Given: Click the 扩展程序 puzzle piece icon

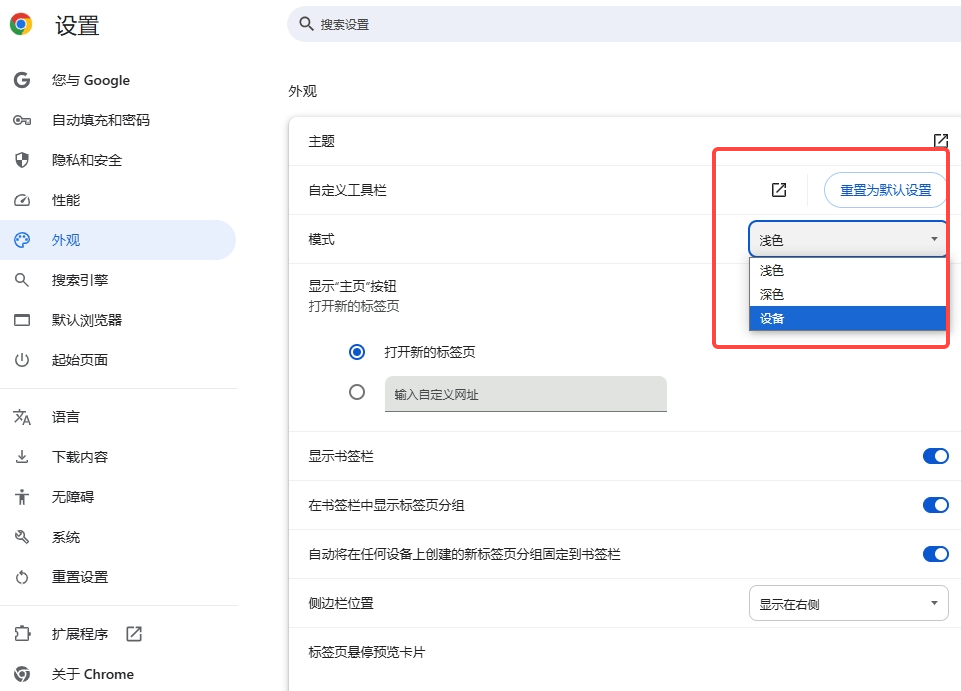Looking at the screenshot, I should (x=22, y=634).
